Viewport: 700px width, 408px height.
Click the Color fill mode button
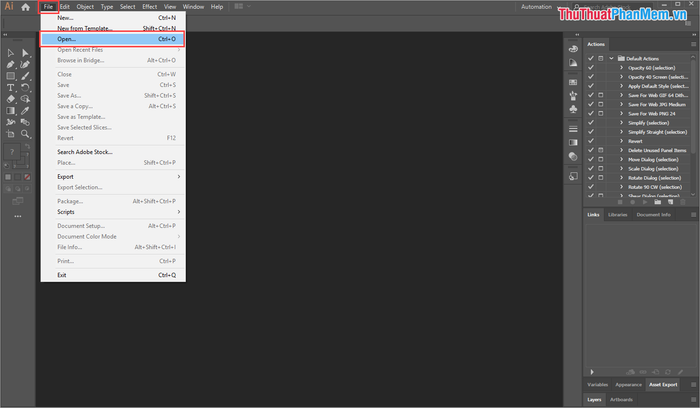click(8, 177)
